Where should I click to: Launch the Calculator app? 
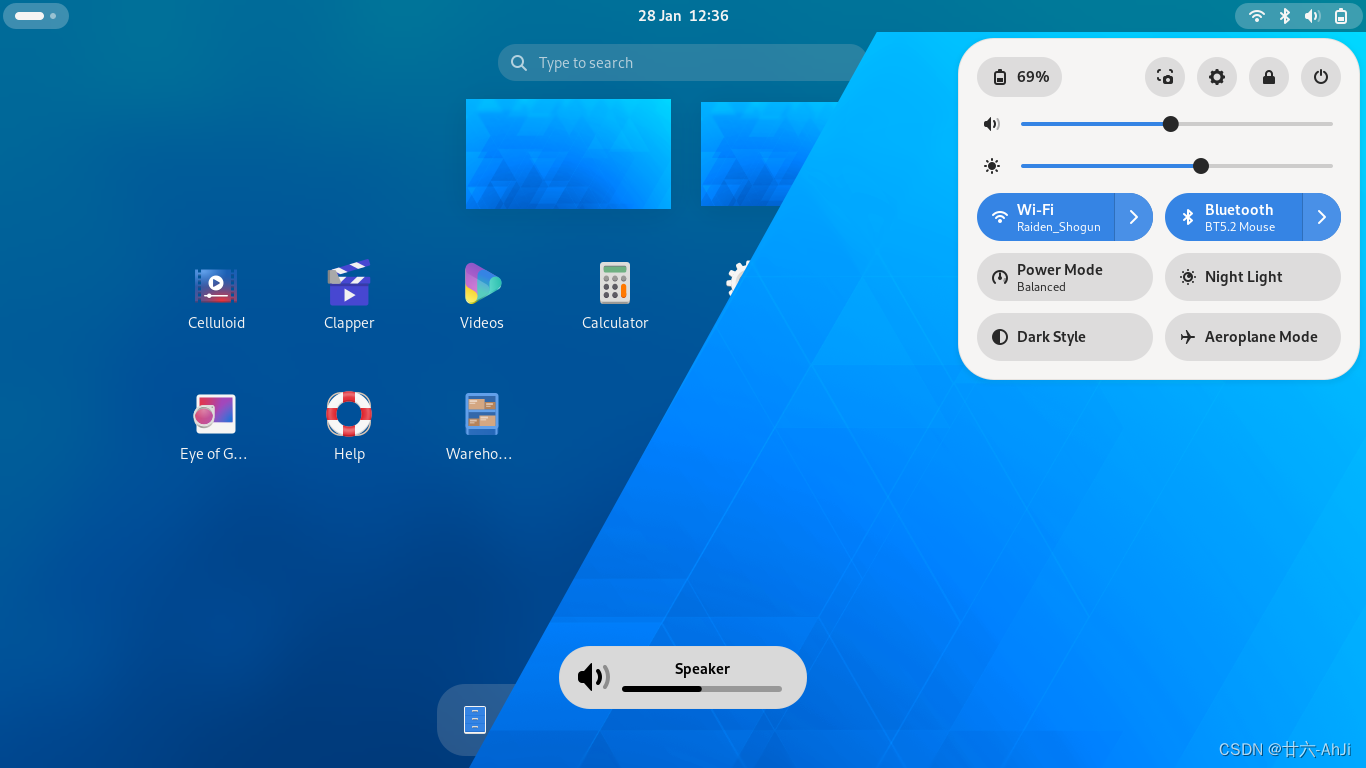point(615,297)
